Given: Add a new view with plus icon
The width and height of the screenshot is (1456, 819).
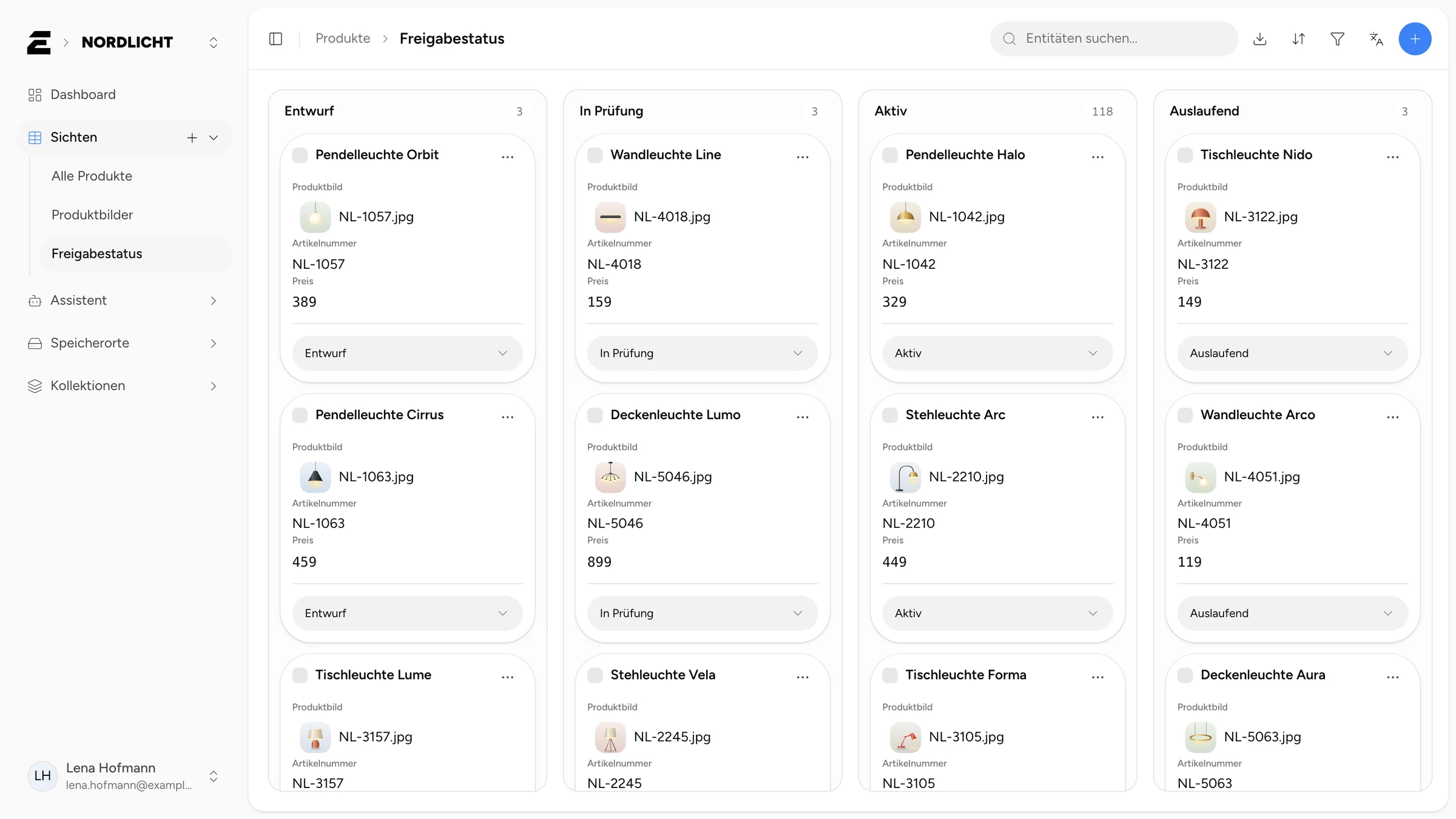Looking at the screenshot, I should point(192,138).
